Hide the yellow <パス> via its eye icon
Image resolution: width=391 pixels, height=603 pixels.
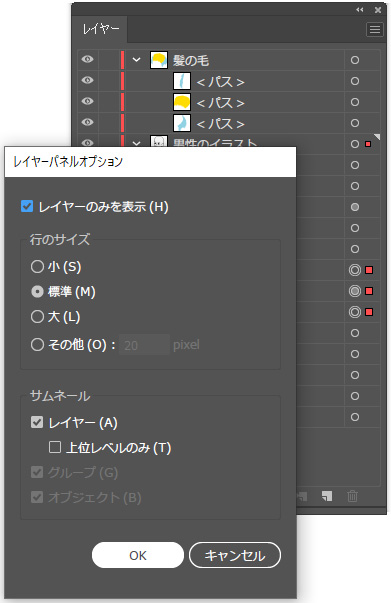pos(88,101)
